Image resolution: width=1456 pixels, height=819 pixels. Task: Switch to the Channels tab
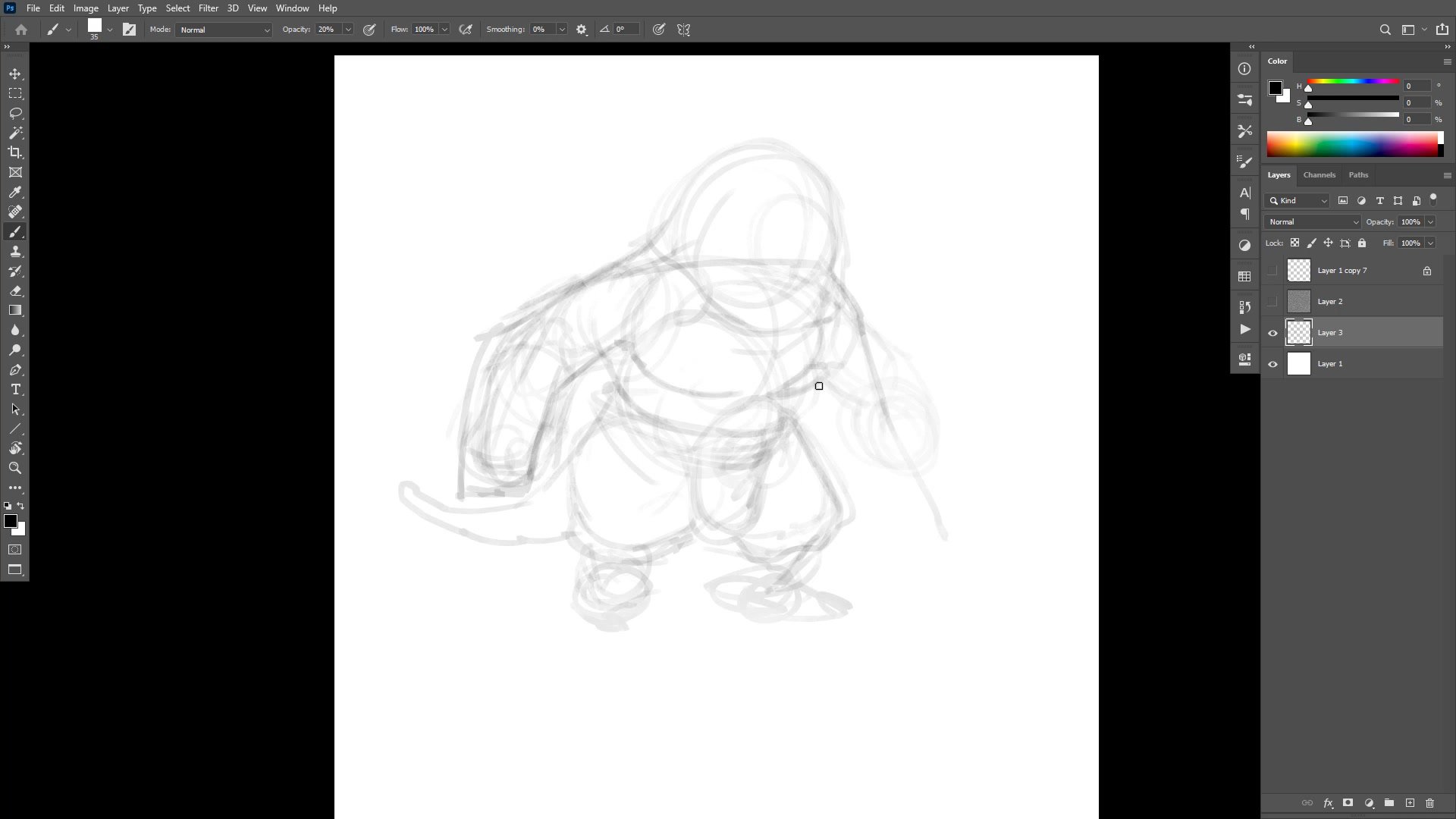tap(1319, 175)
